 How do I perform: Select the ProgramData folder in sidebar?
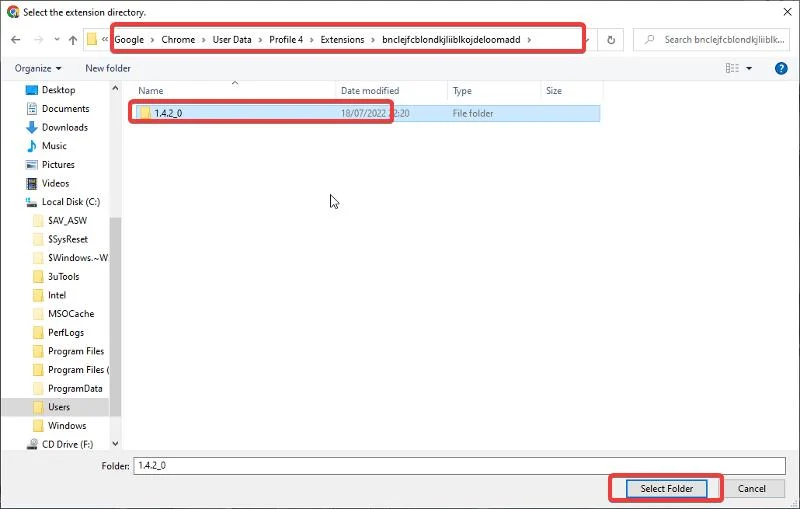[75, 389]
